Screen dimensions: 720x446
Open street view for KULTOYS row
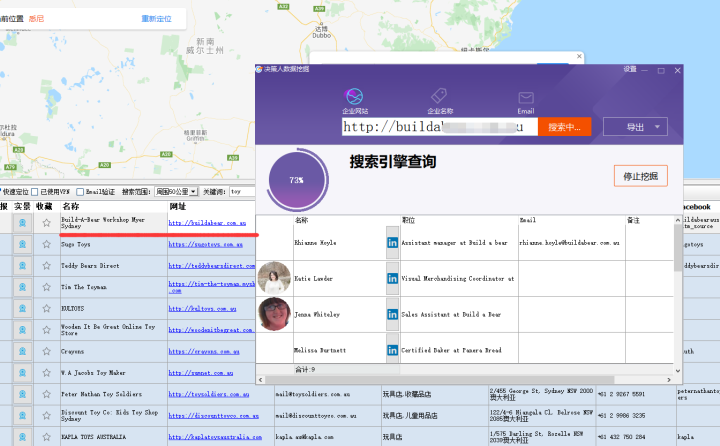tap(22, 308)
